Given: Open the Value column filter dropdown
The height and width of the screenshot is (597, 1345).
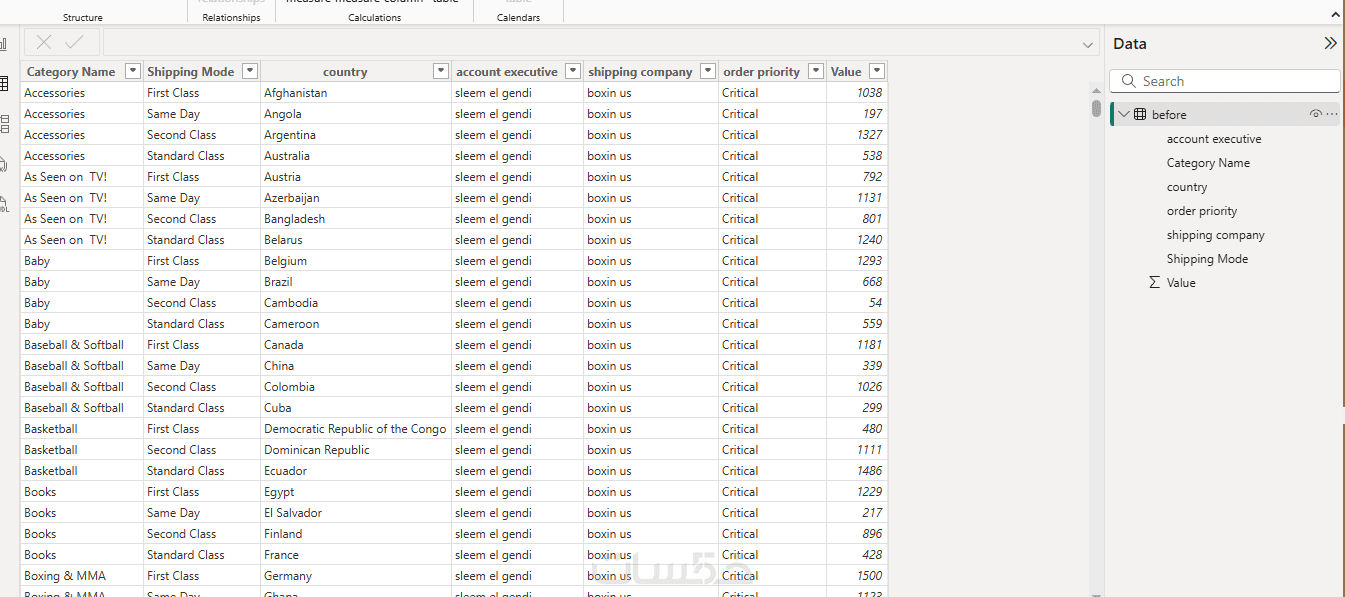Looking at the screenshot, I should [877, 71].
